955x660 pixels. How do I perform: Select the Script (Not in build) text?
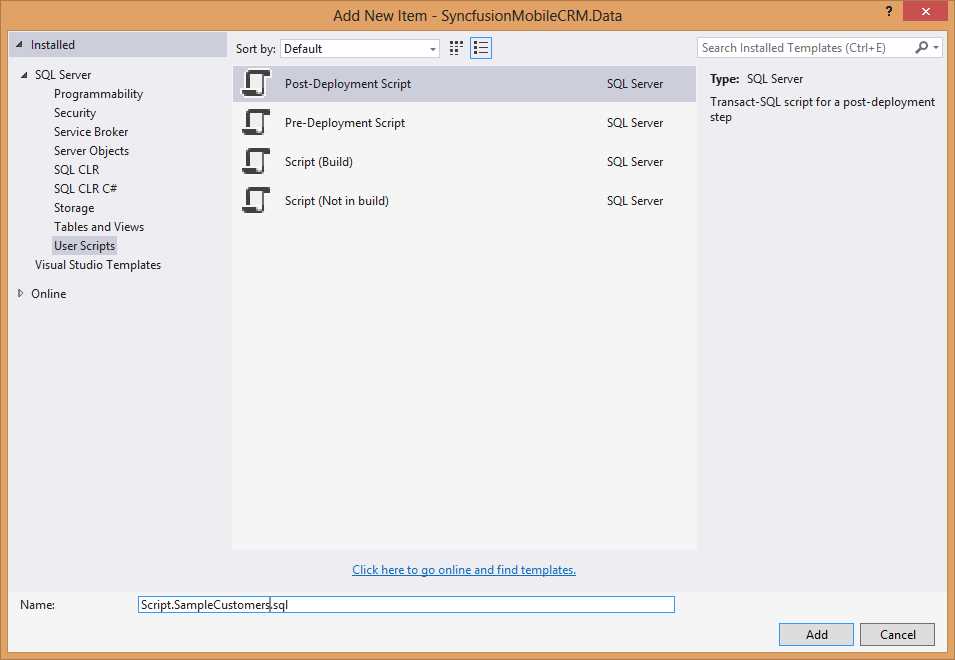(x=337, y=200)
